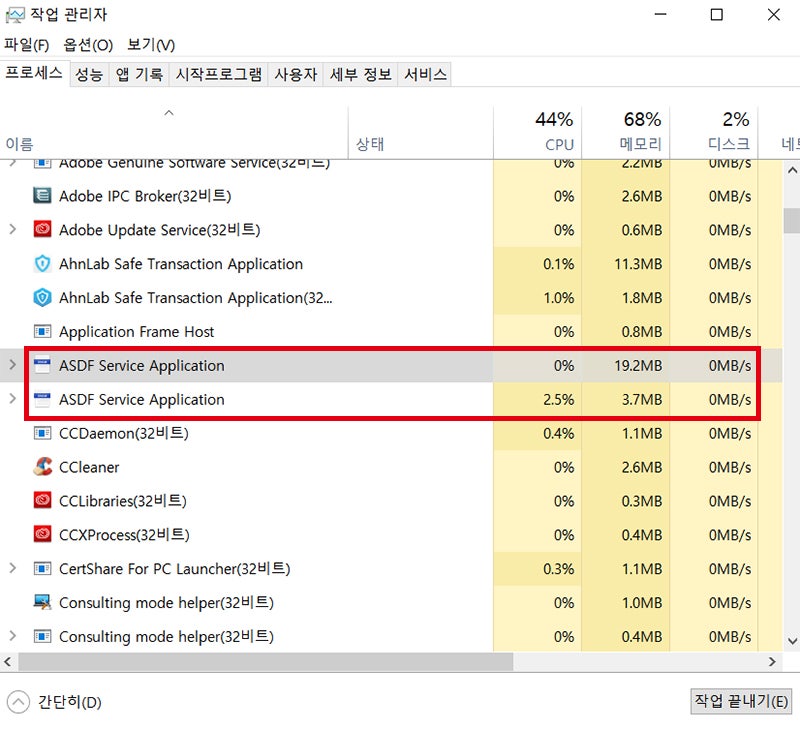Click the CCleaner application icon
800x730 pixels.
pos(43,466)
